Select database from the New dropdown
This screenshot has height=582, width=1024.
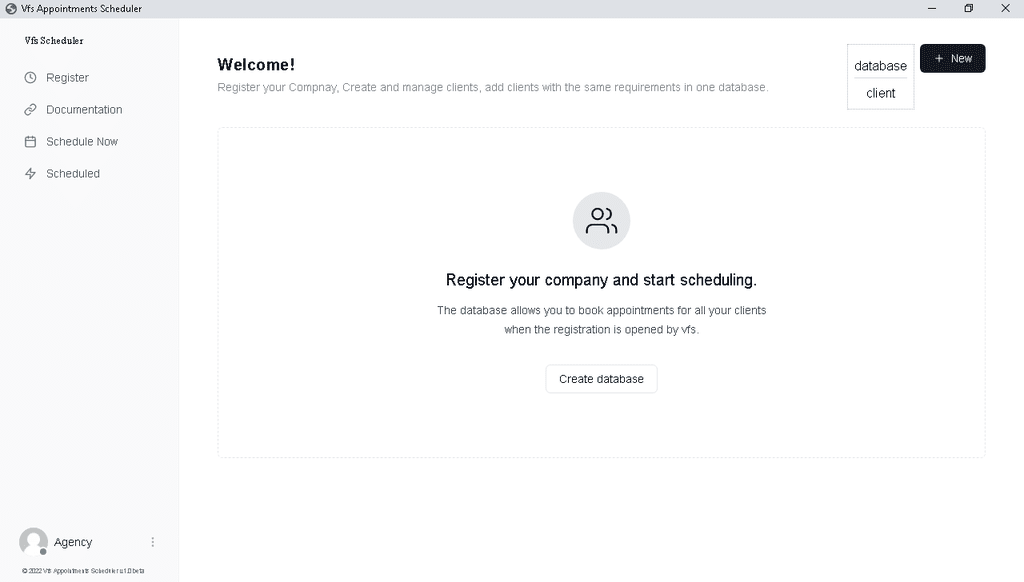click(x=880, y=66)
